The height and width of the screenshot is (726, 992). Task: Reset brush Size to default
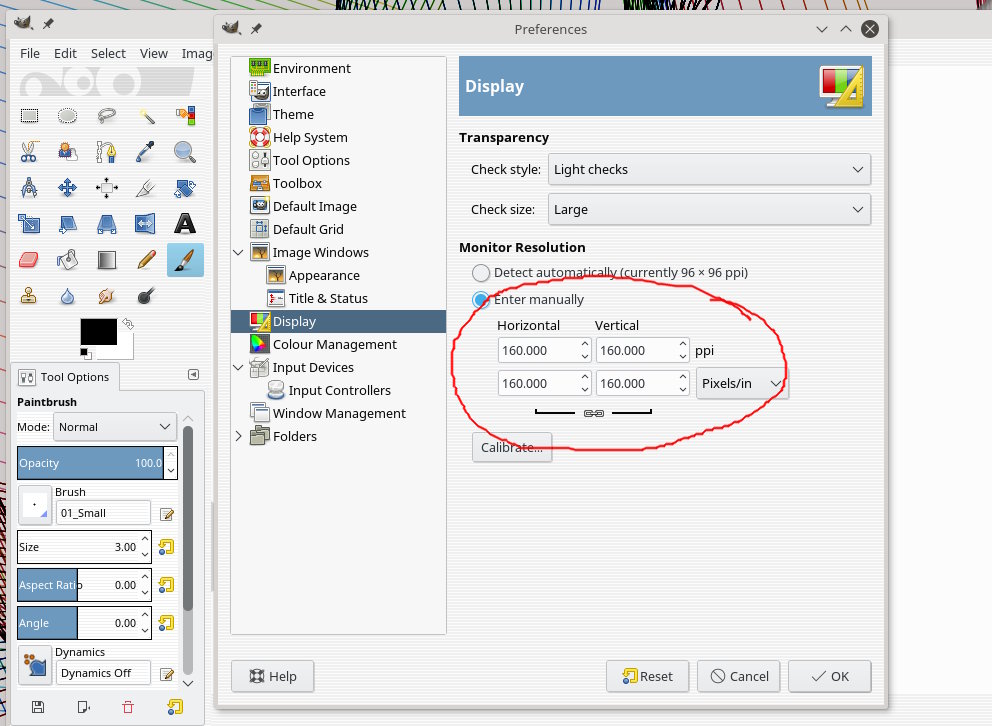pos(166,547)
